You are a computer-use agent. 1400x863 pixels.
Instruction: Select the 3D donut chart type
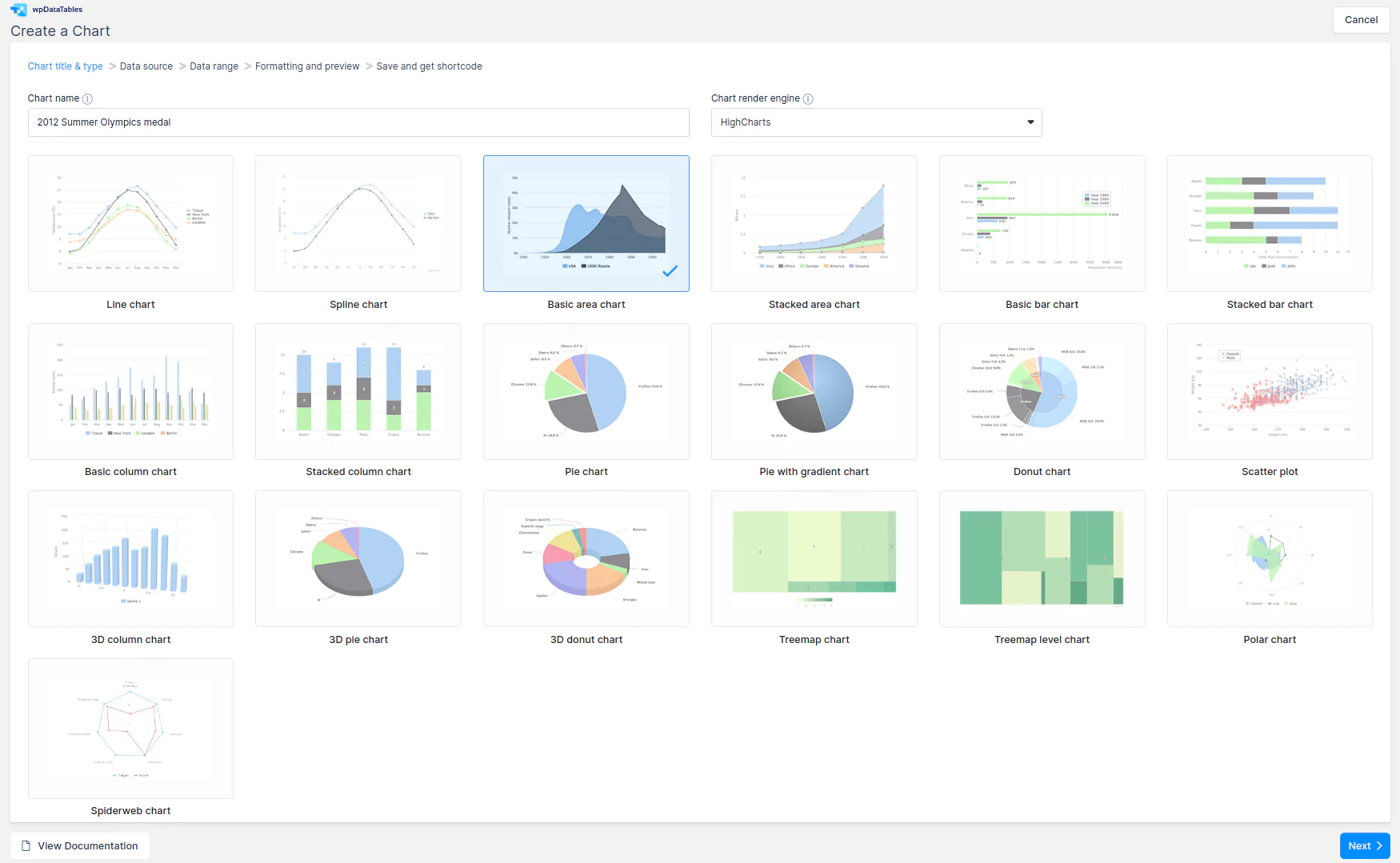586,558
